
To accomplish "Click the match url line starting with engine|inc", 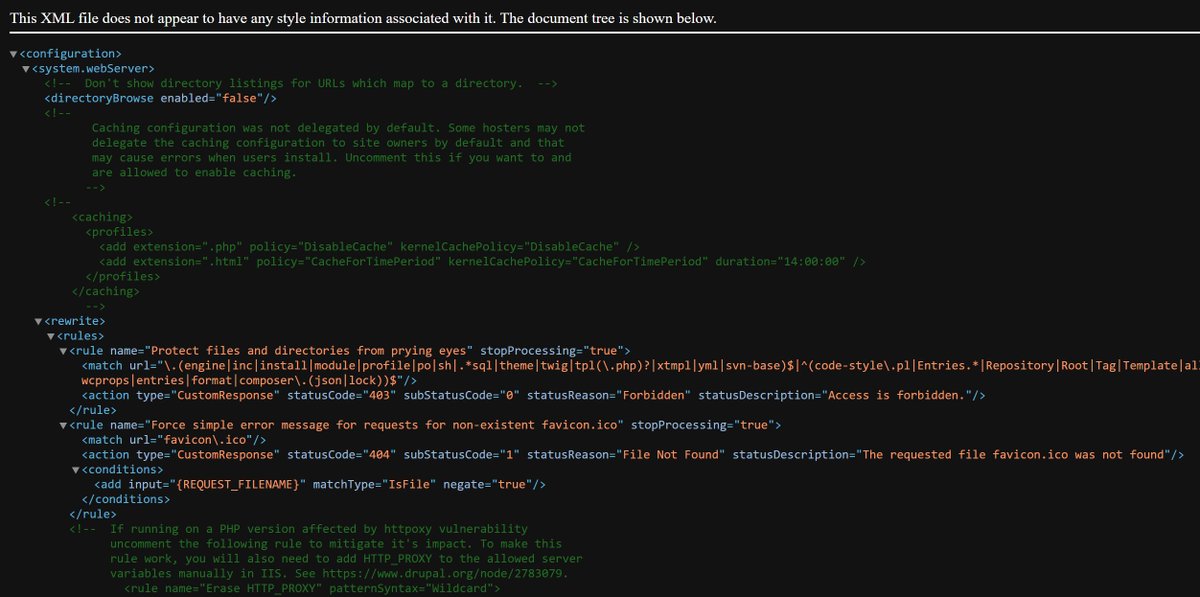I will point(641,366).
